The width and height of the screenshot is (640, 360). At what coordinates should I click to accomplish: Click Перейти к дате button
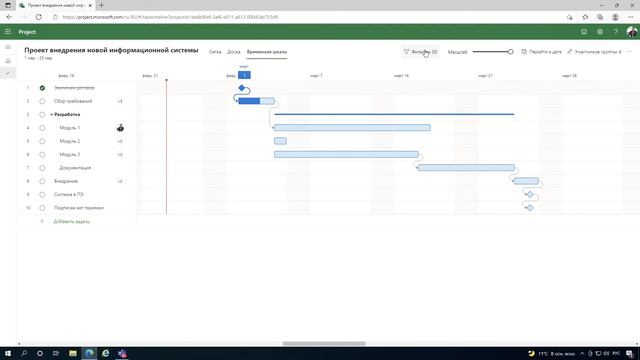point(541,52)
